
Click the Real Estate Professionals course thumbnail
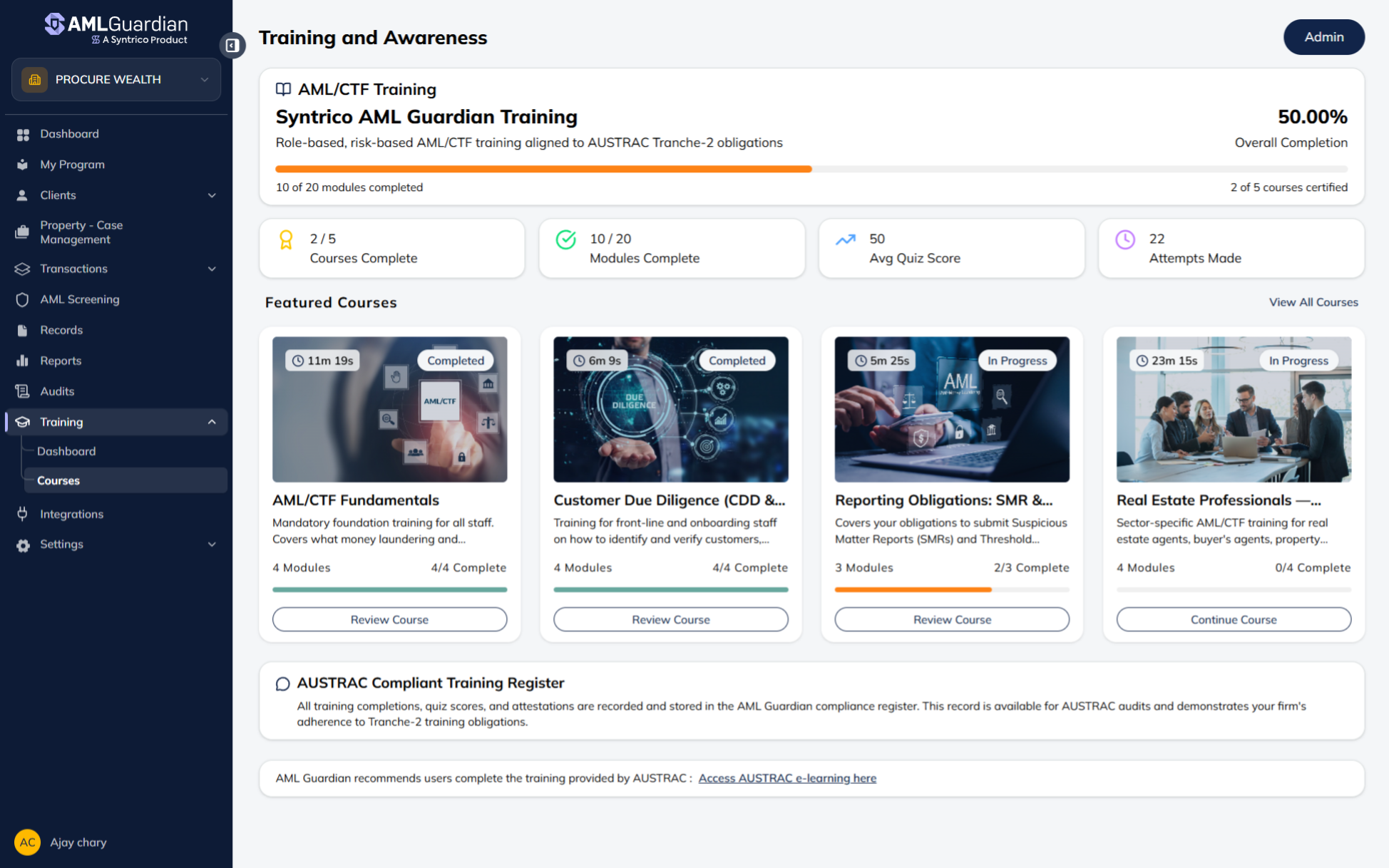(1234, 410)
